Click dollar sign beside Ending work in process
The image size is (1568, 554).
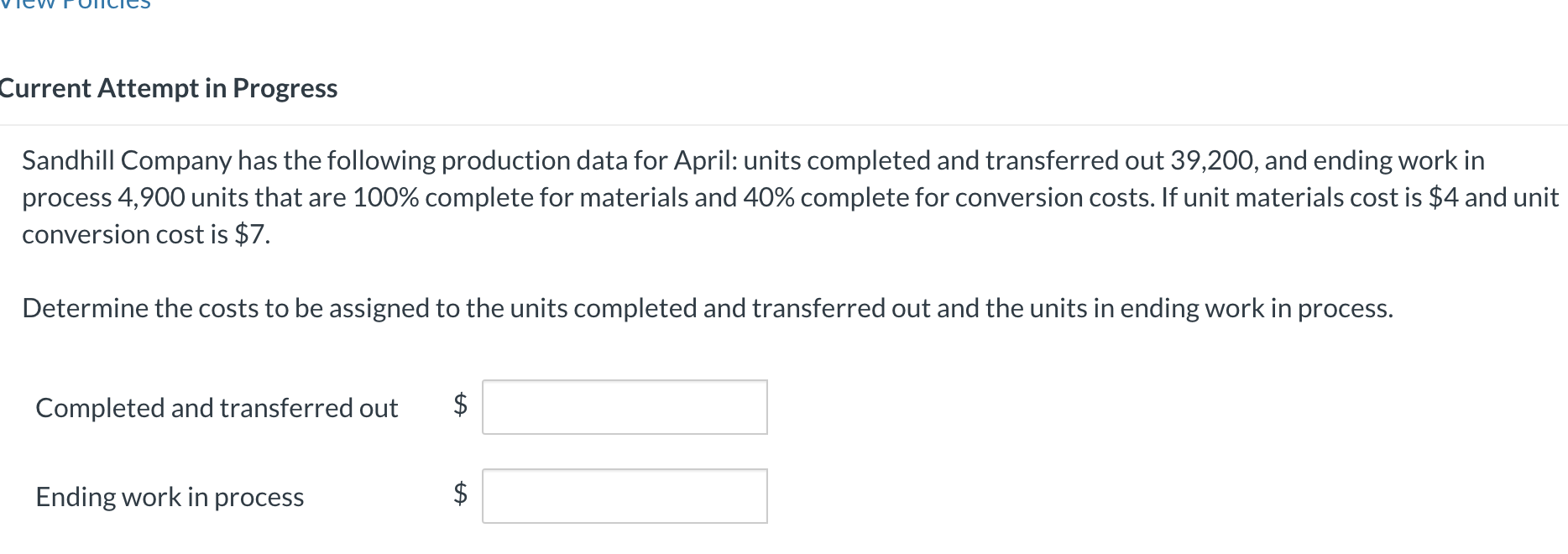[460, 494]
